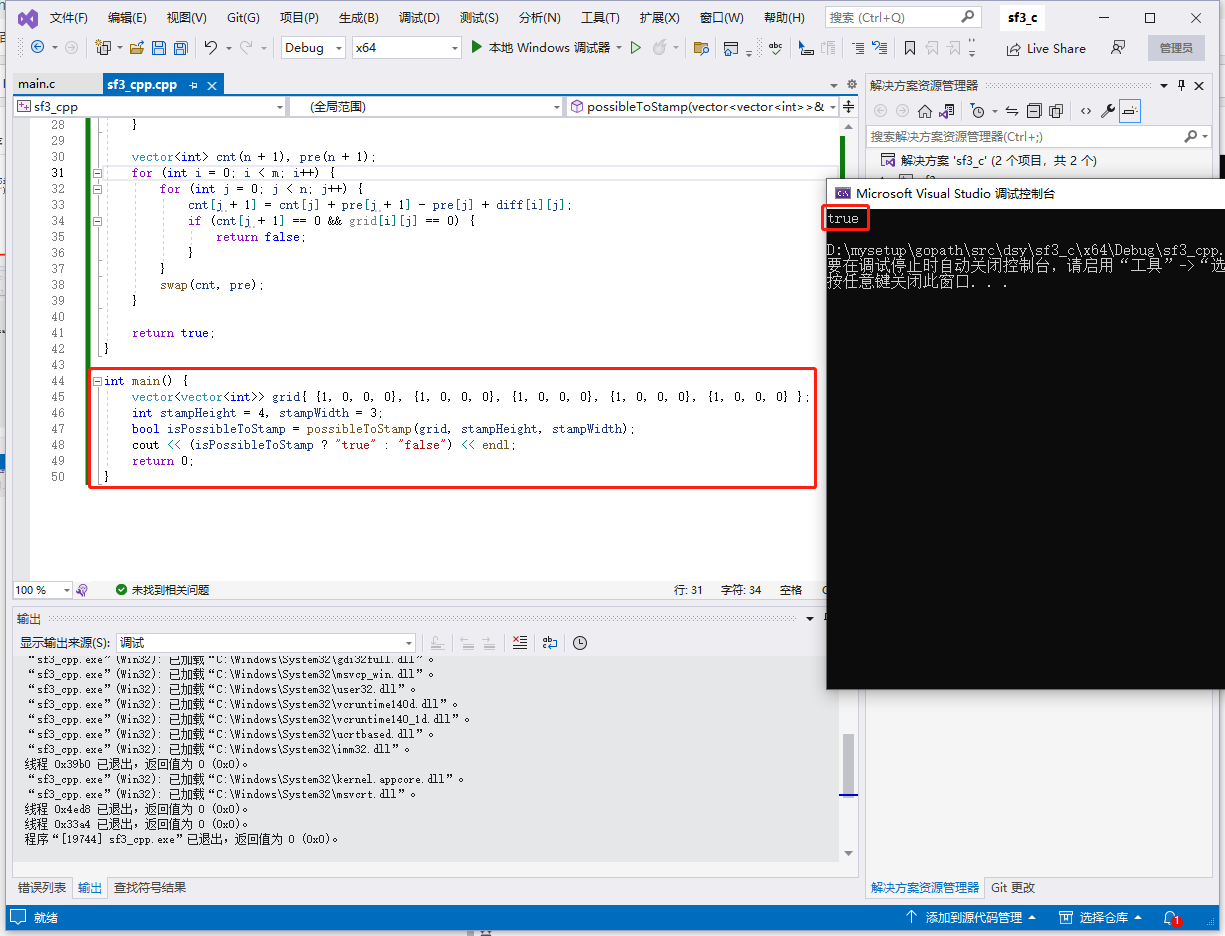Pin the sf3_cpp.cpp tab

pyautogui.click(x=192, y=85)
